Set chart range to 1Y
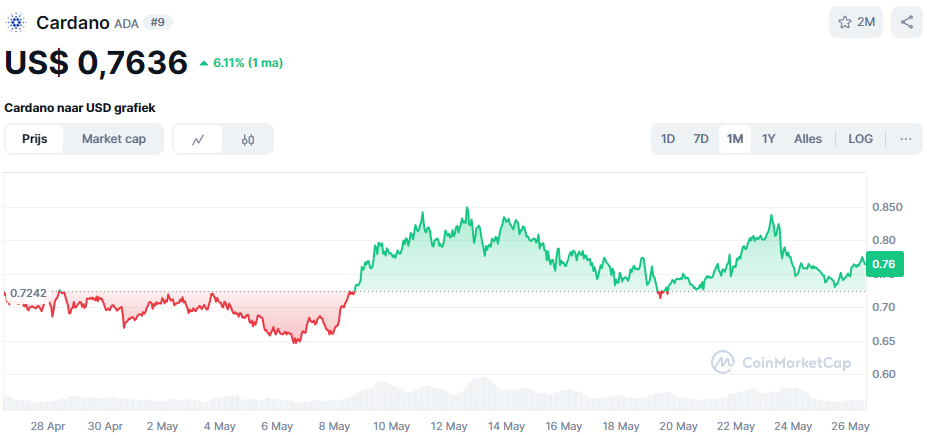This screenshot has height=435, width=927. click(x=769, y=139)
